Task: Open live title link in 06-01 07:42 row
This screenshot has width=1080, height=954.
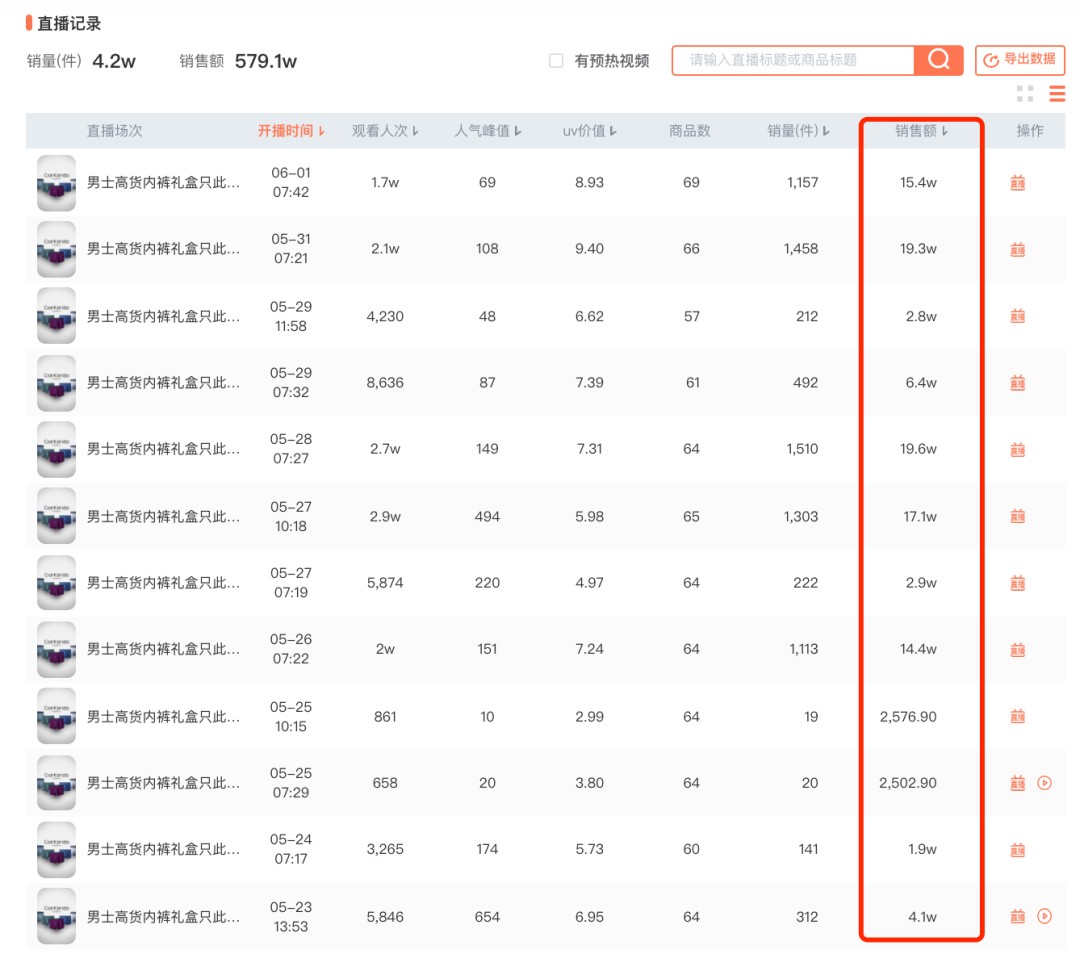Action: pyautogui.click(x=163, y=183)
